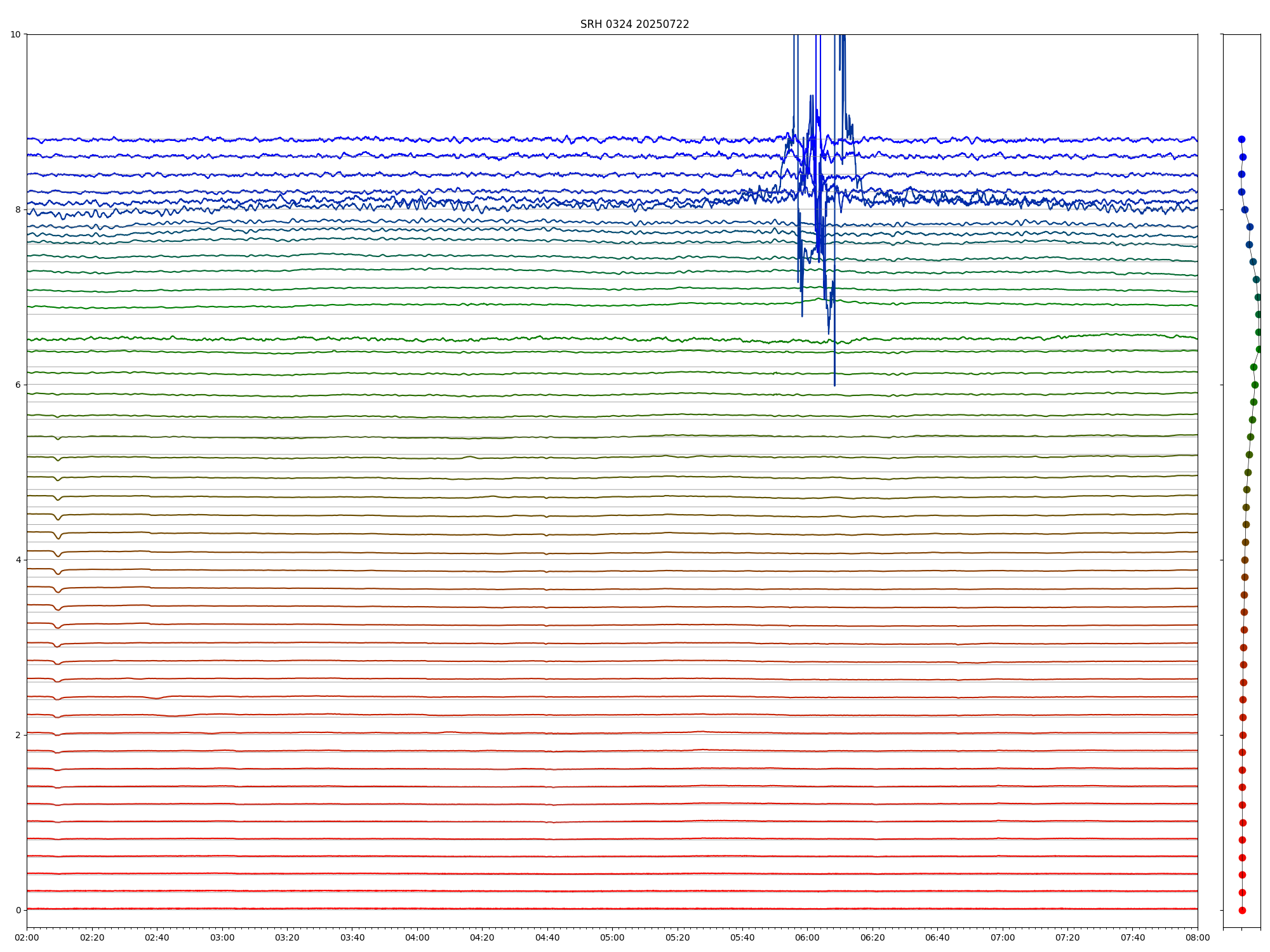This screenshot has width=1270, height=952.
Task: Click the bottommost red dot in right panel
Action: point(1242,910)
